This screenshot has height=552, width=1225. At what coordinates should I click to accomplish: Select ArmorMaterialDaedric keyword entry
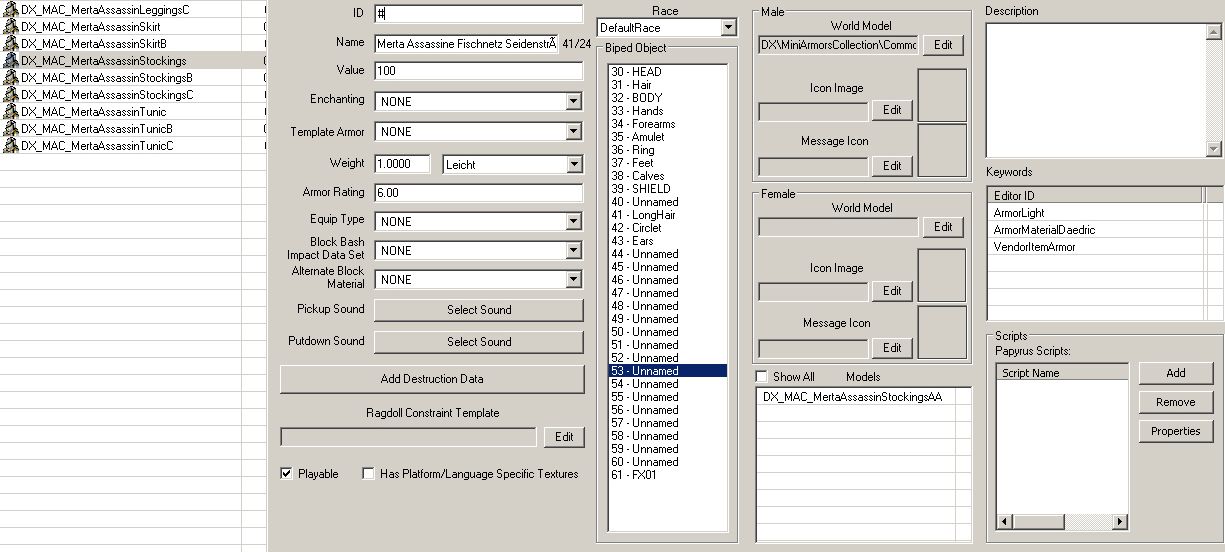1044,230
